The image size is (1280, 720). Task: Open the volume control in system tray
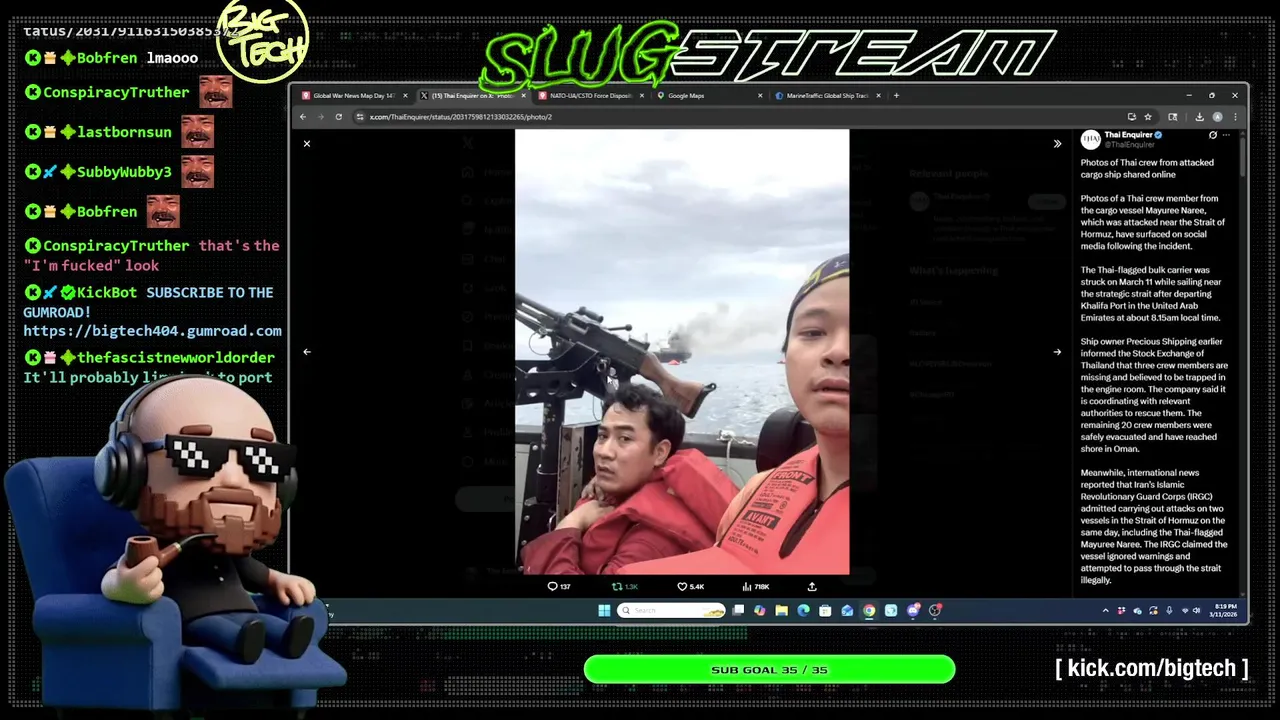coord(1196,610)
